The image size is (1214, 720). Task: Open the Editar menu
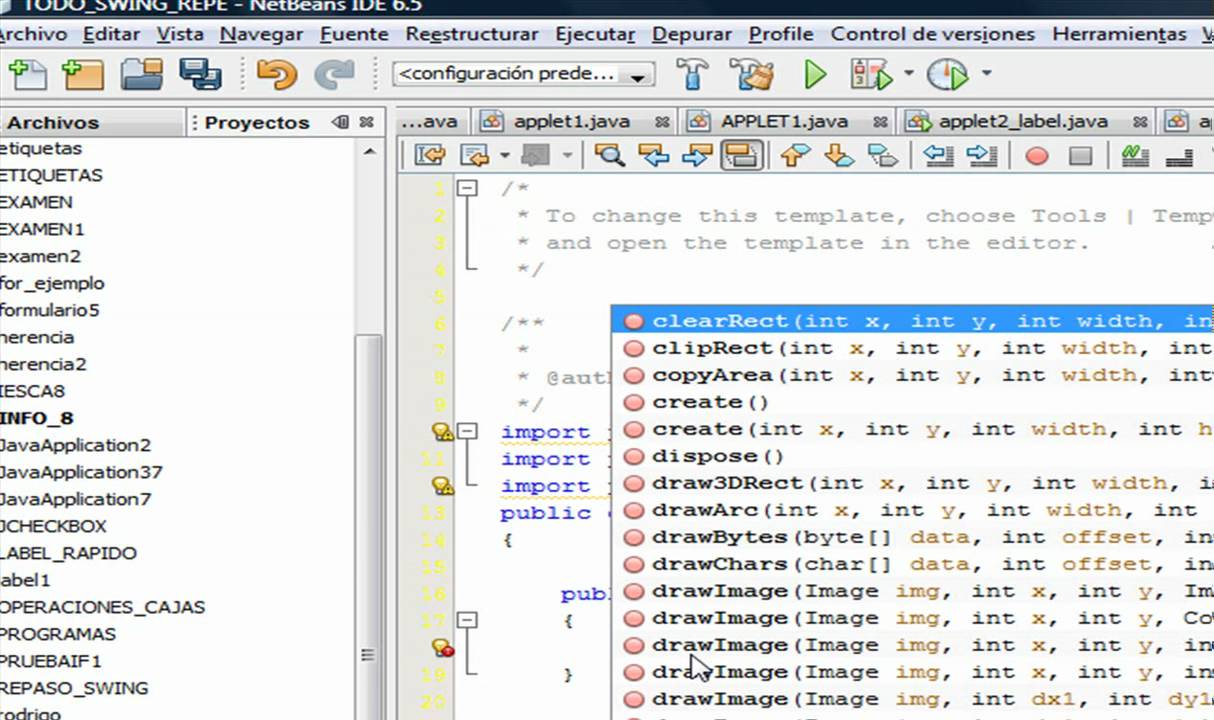coord(111,34)
